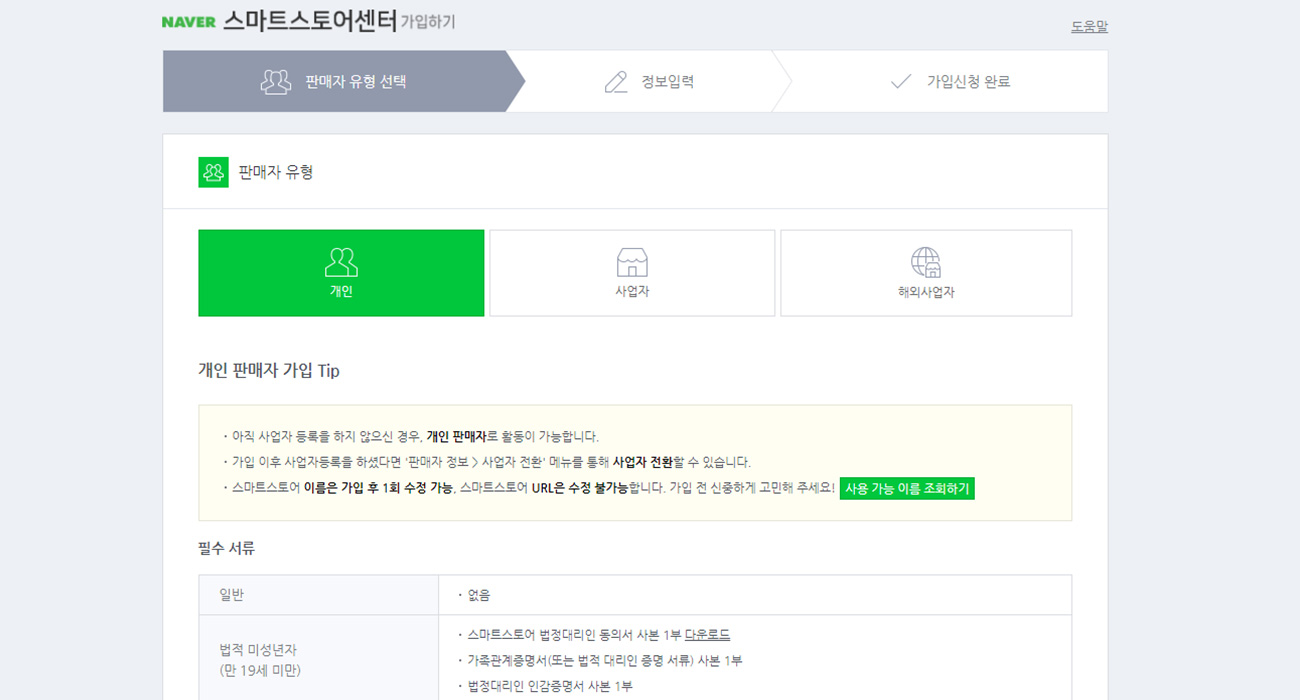Viewport: 1300px width, 700px height.
Task: Choose the 사업자 seller type
Action: click(632, 273)
